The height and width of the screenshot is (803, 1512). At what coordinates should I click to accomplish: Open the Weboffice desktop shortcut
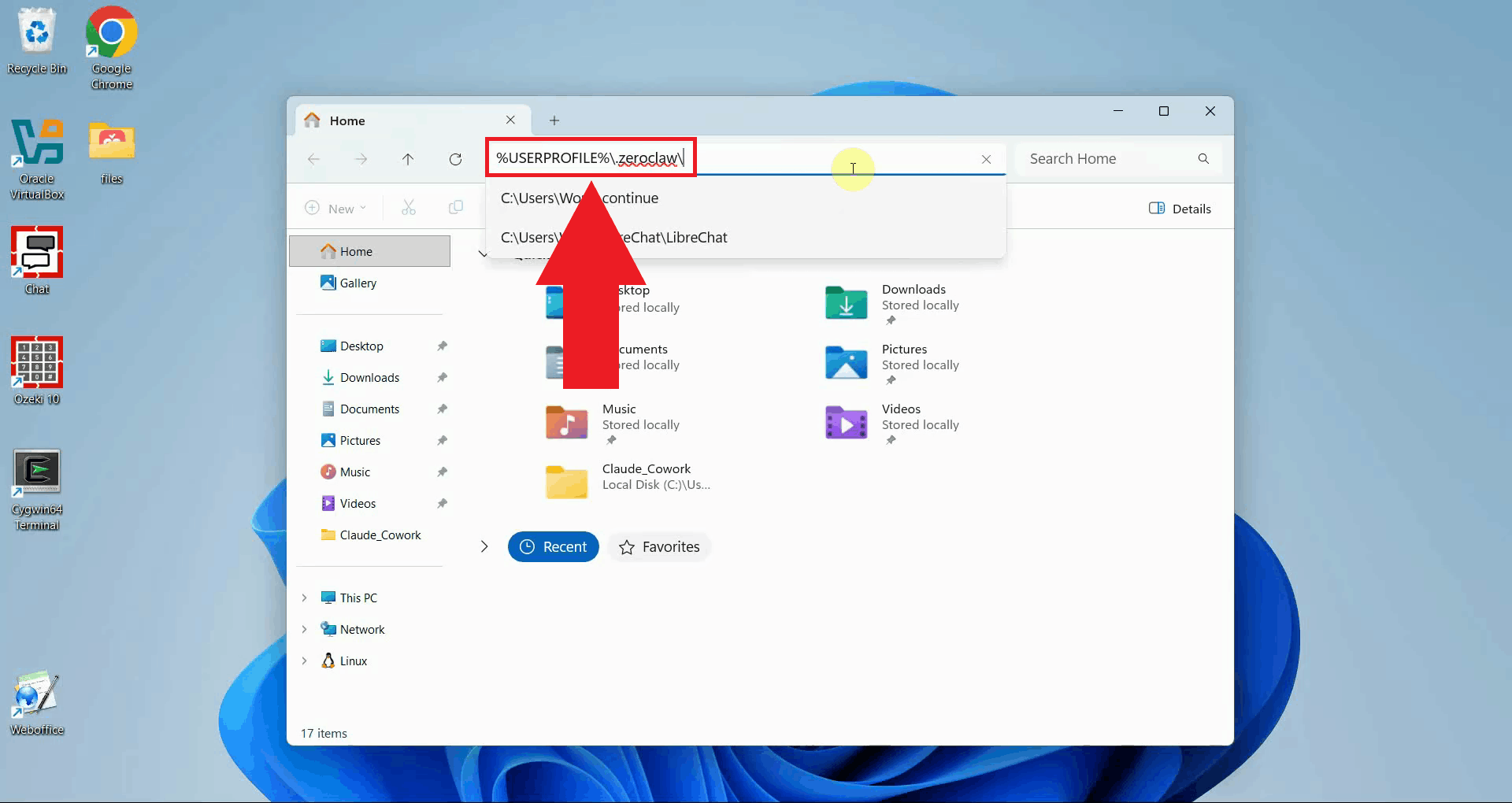pyautogui.click(x=37, y=702)
